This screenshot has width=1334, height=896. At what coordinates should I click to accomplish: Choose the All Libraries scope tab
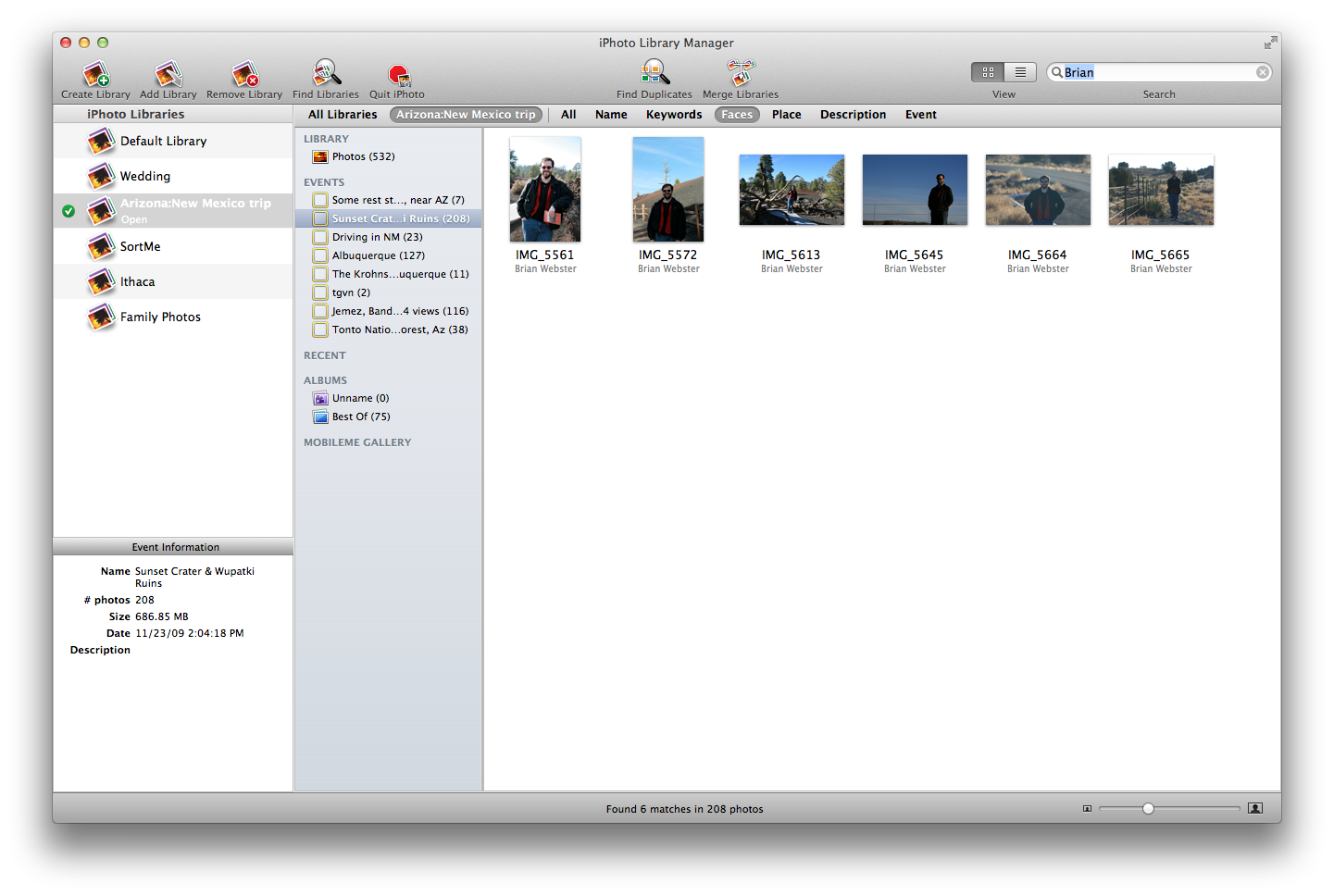pyautogui.click(x=343, y=115)
